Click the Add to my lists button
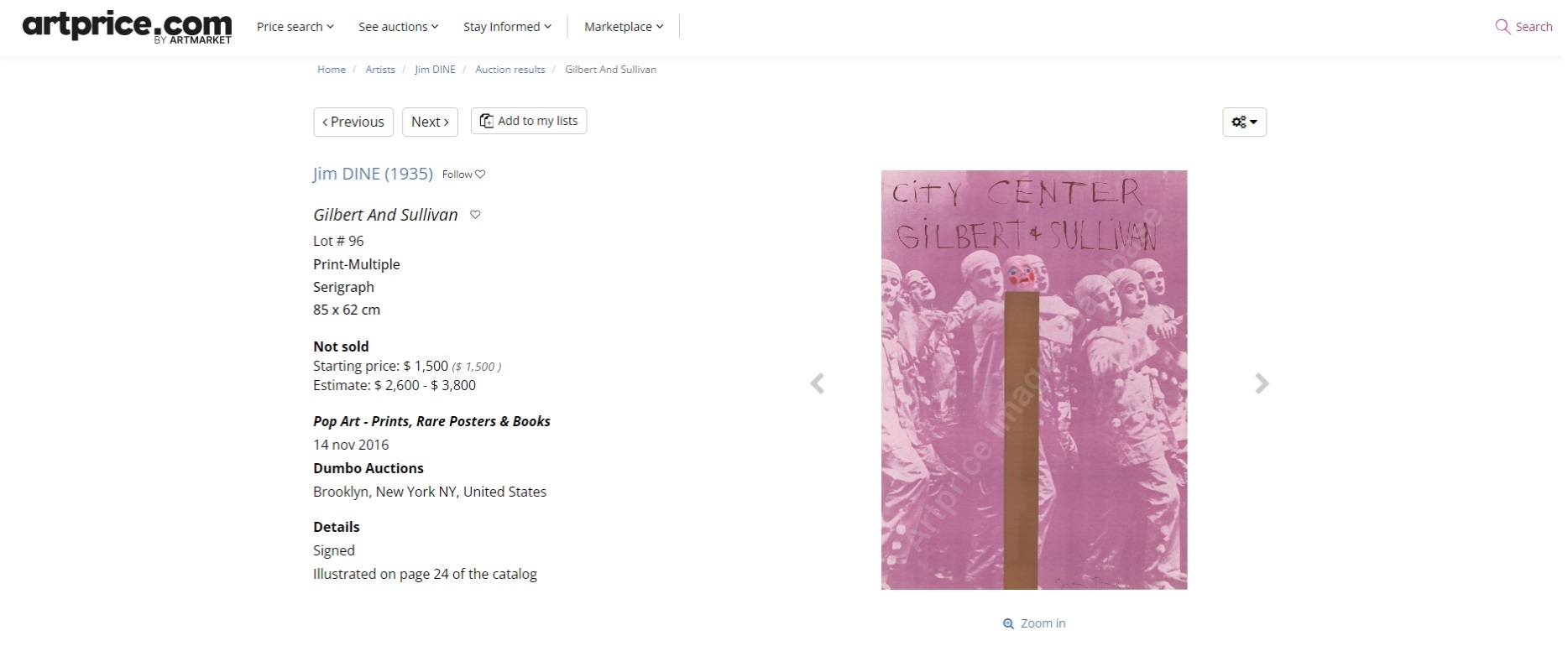Screen dimensions: 1568x646 click(529, 121)
